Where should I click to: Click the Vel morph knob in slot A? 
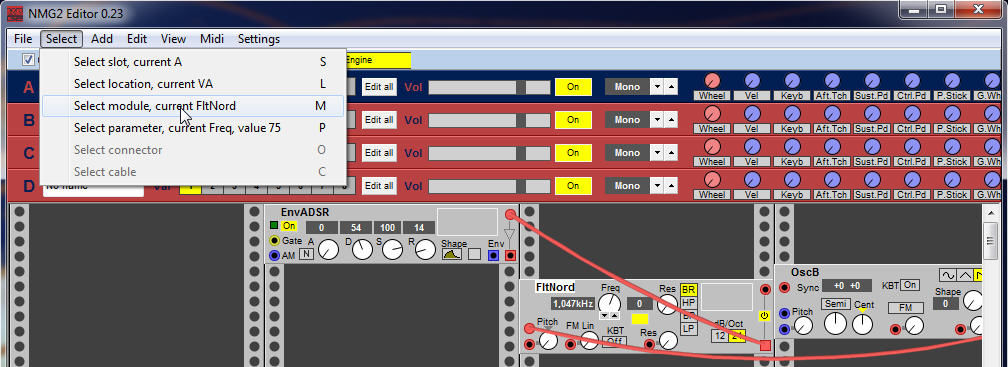click(x=752, y=81)
